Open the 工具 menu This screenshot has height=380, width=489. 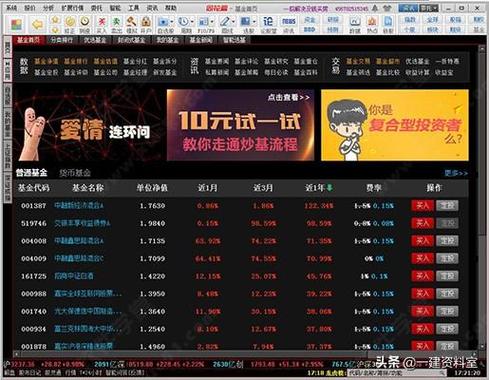(133, 8)
